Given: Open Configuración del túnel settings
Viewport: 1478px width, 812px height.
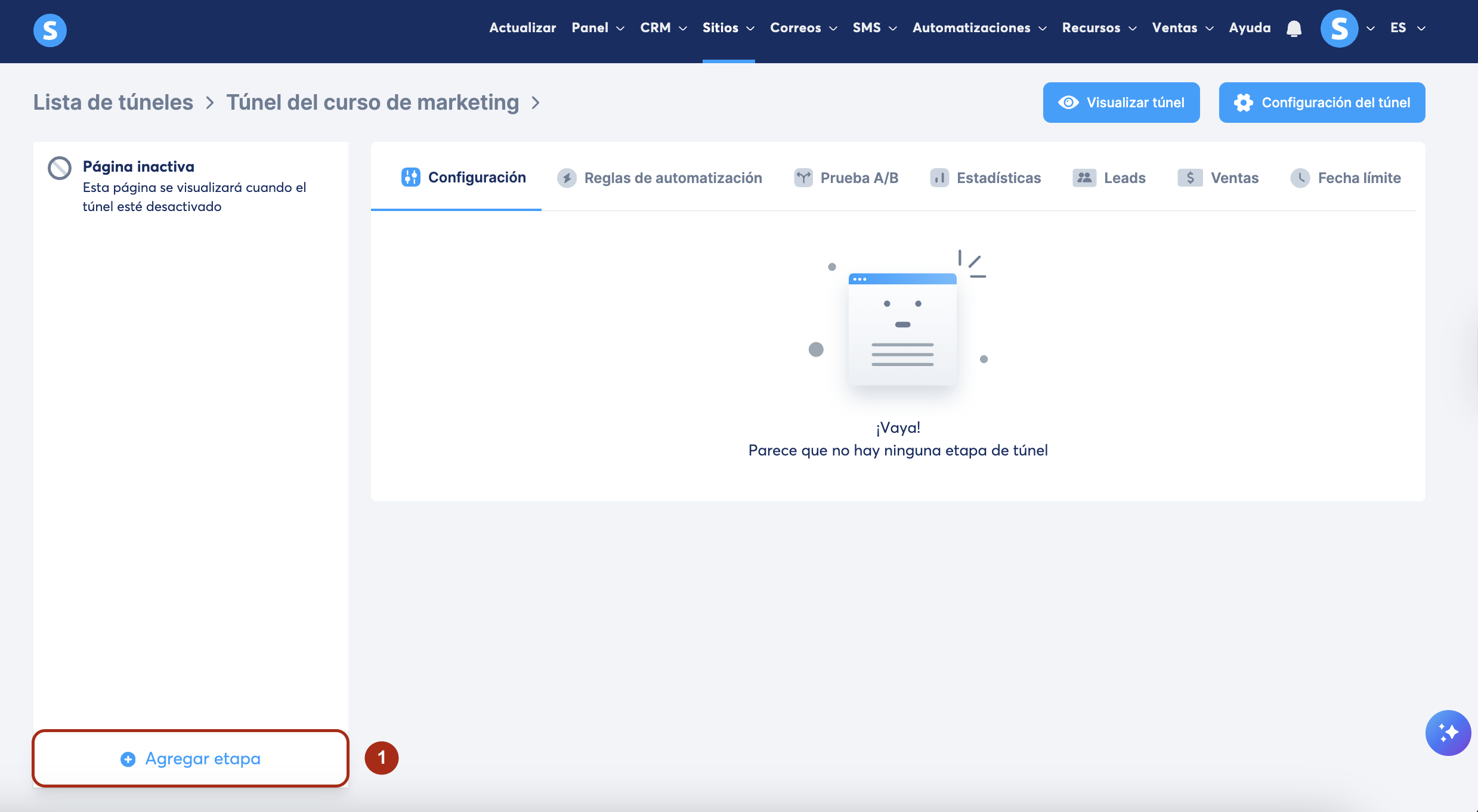Looking at the screenshot, I should point(1322,103).
